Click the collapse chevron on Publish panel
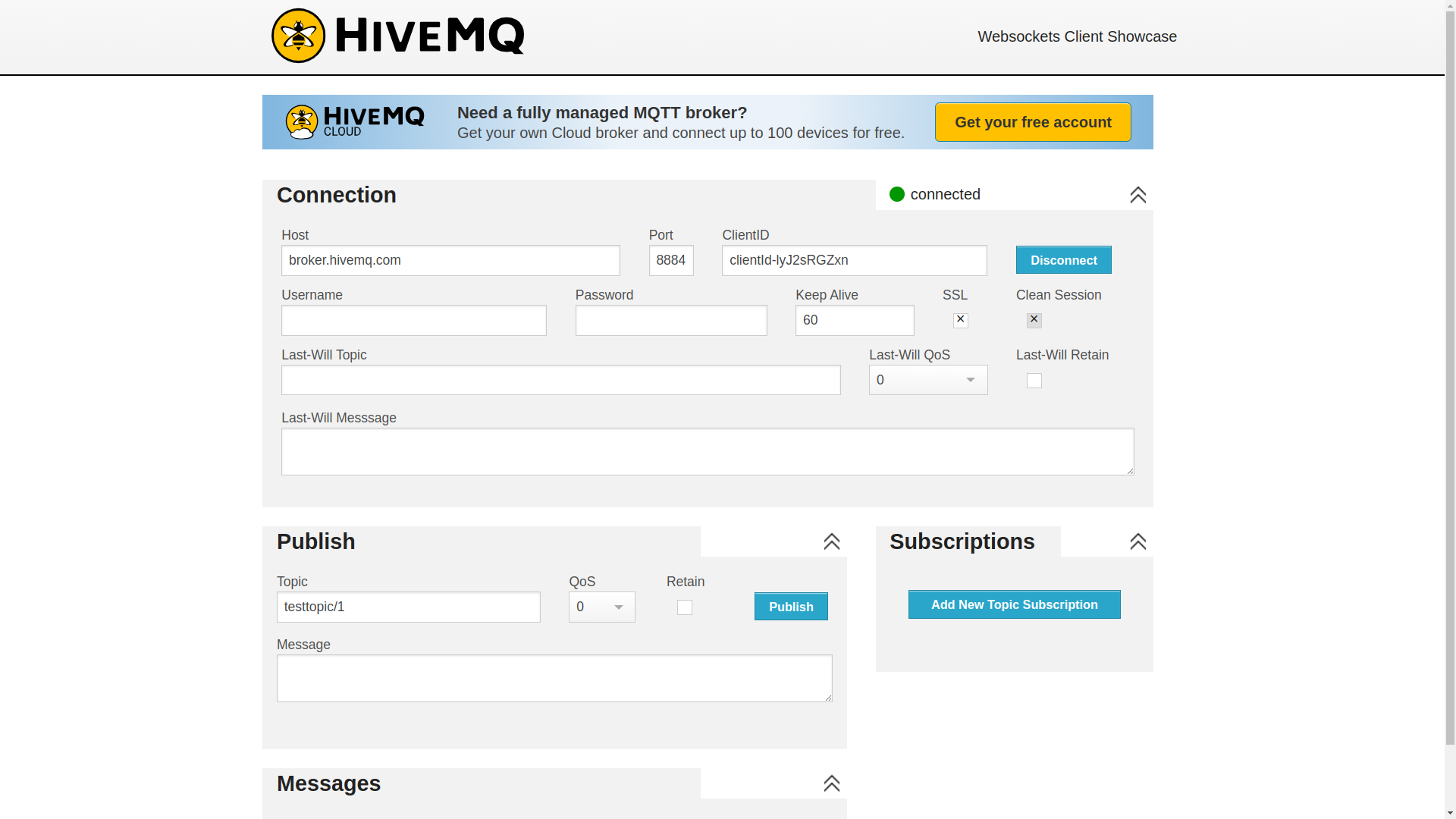 (x=831, y=541)
